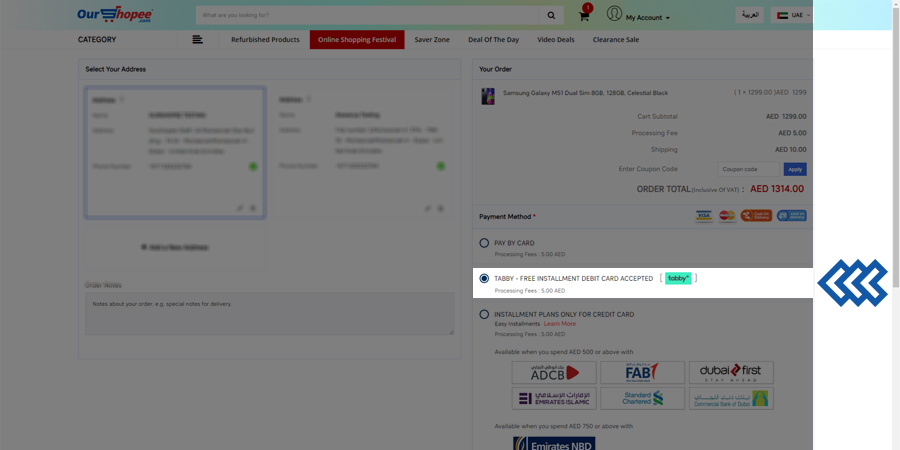The width and height of the screenshot is (900, 450).
Task: Click the Samsung Galaxy M51 product name
Action: [585, 92]
